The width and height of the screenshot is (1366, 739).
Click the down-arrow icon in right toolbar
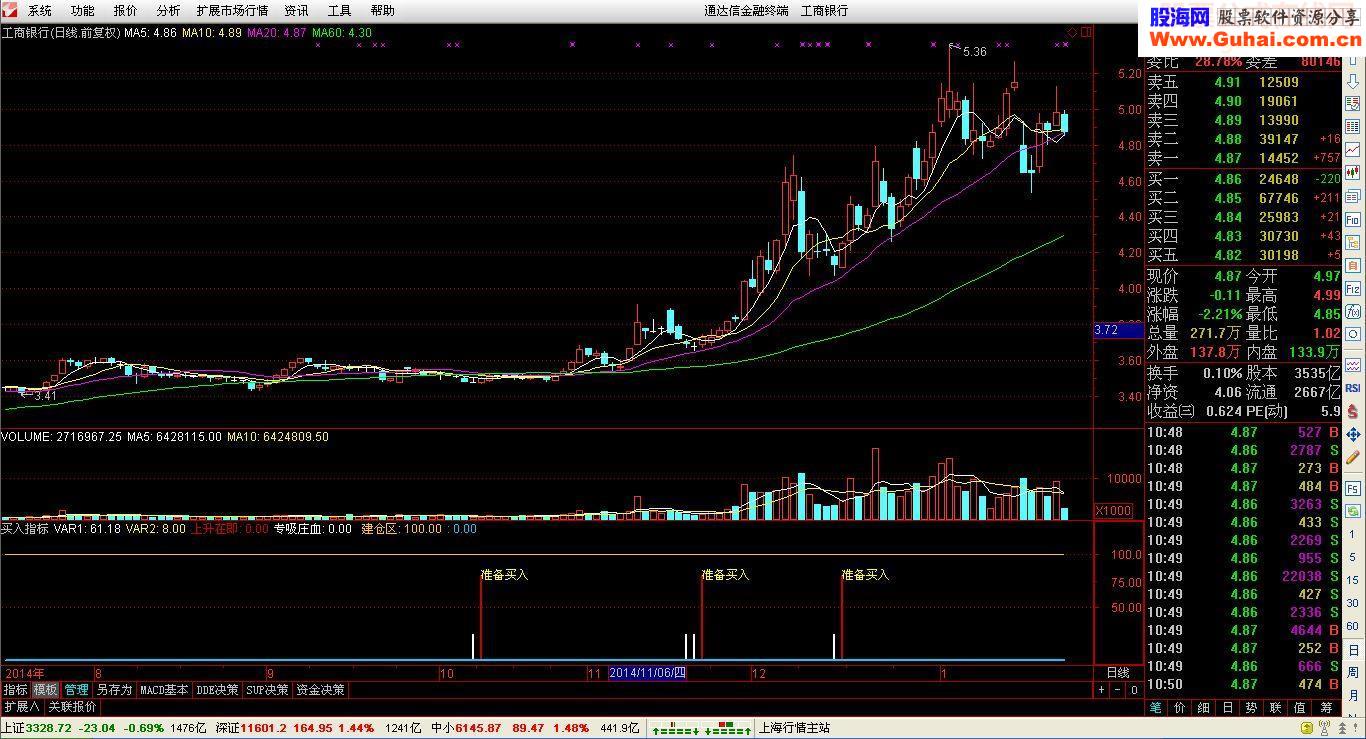pyautogui.click(x=1353, y=81)
